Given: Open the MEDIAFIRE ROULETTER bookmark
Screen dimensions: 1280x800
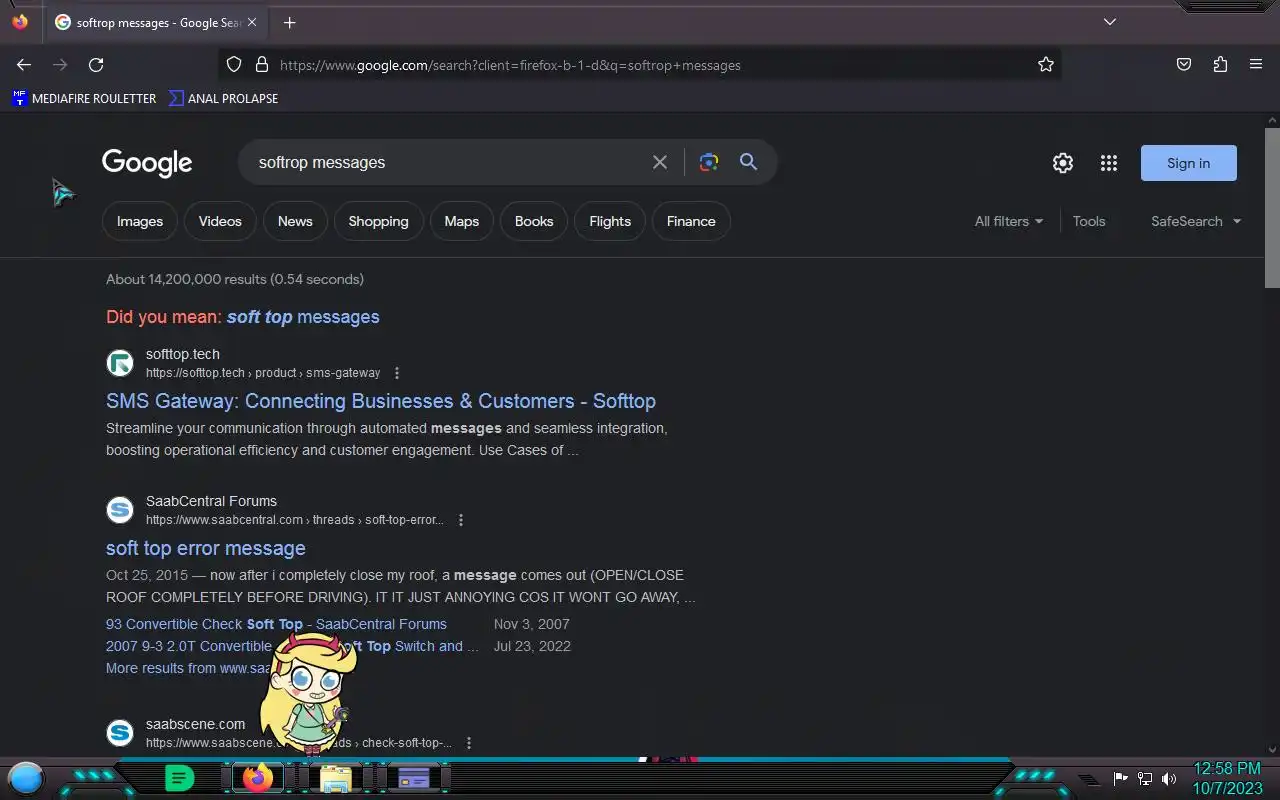Looking at the screenshot, I should [x=84, y=98].
